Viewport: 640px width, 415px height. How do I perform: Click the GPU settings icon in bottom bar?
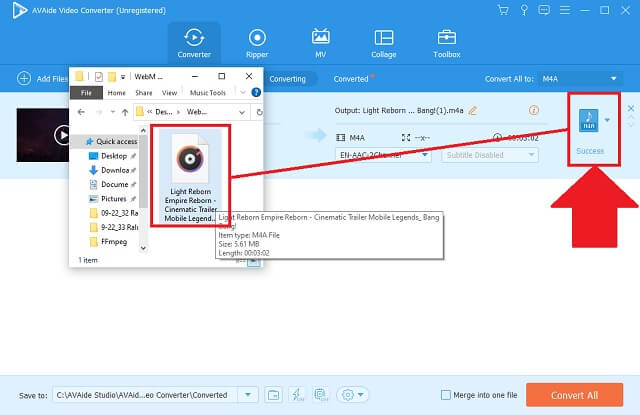[x=321, y=395]
